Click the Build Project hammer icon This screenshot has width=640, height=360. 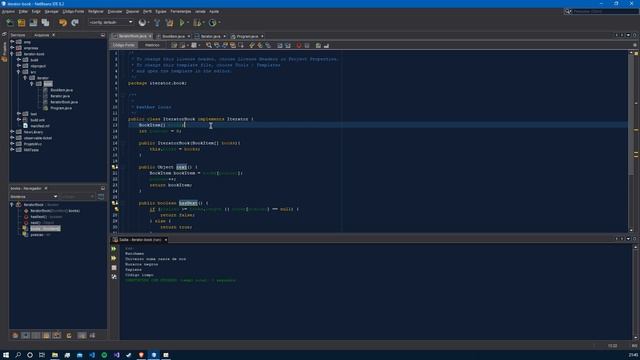[x=157, y=23]
